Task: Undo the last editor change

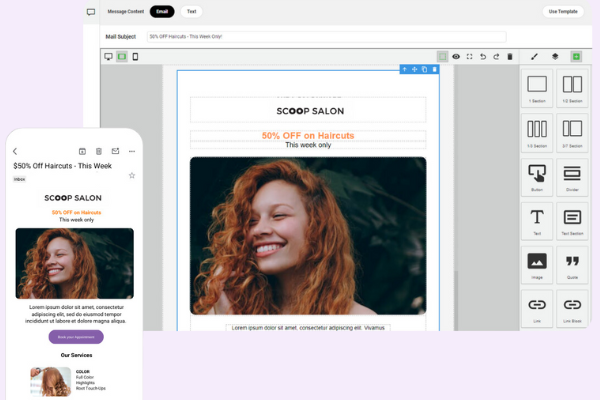Action: click(483, 57)
